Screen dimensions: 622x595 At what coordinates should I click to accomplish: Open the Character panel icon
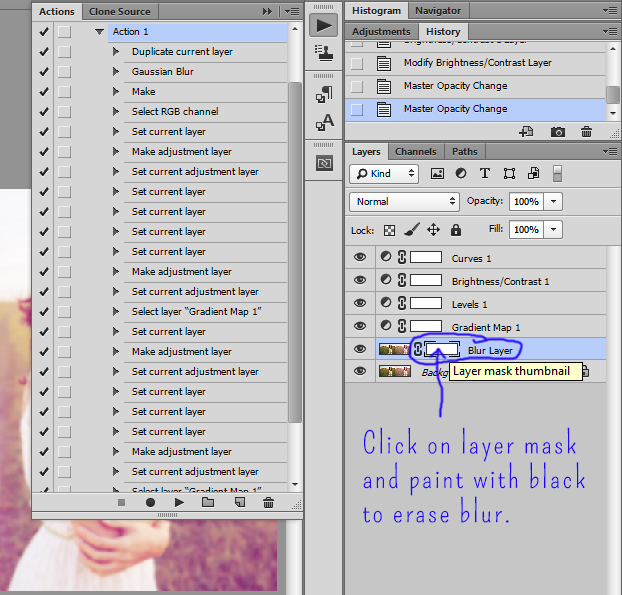coord(324,123)
